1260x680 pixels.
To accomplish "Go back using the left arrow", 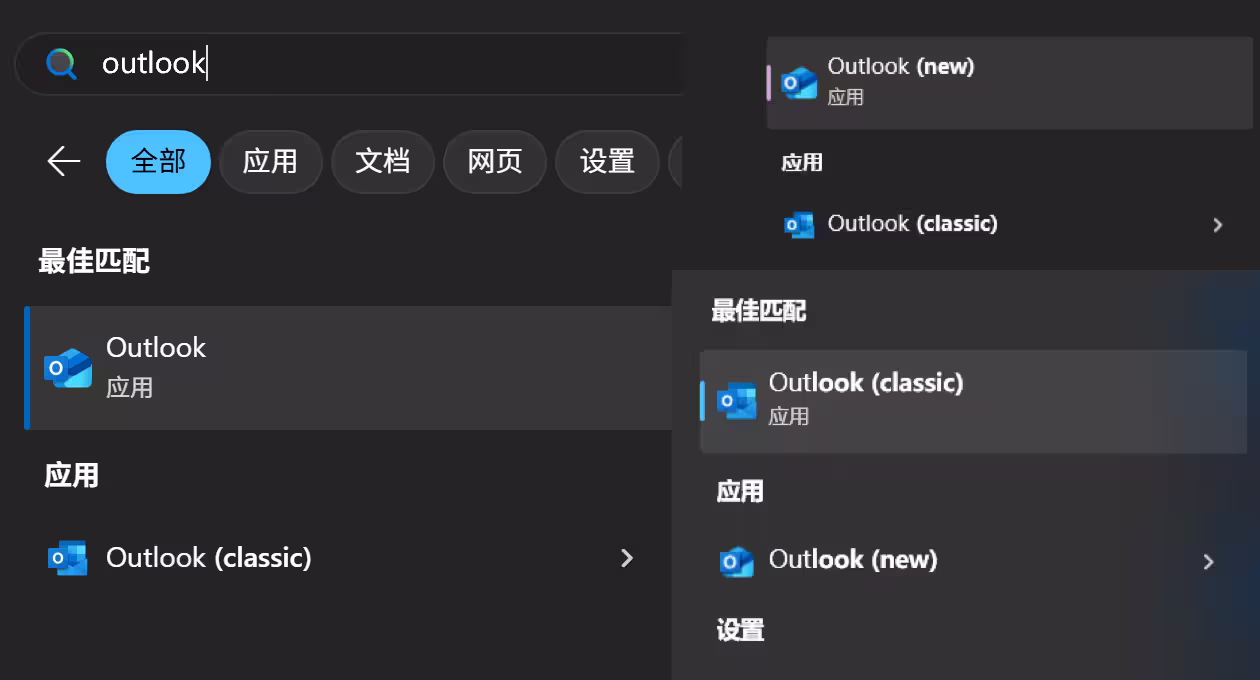I will tap(63, 161).
